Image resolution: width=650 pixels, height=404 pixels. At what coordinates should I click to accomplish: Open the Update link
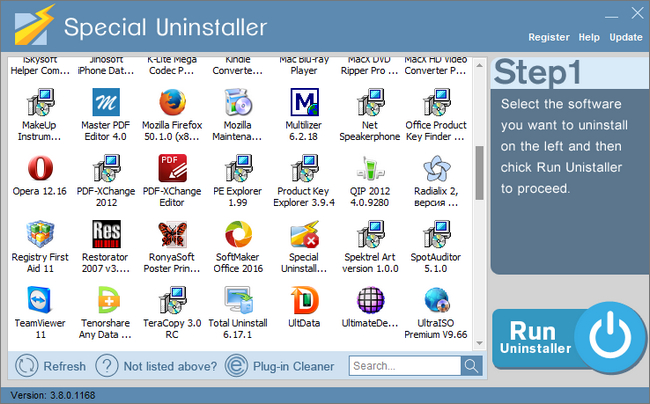click(626, 37)
